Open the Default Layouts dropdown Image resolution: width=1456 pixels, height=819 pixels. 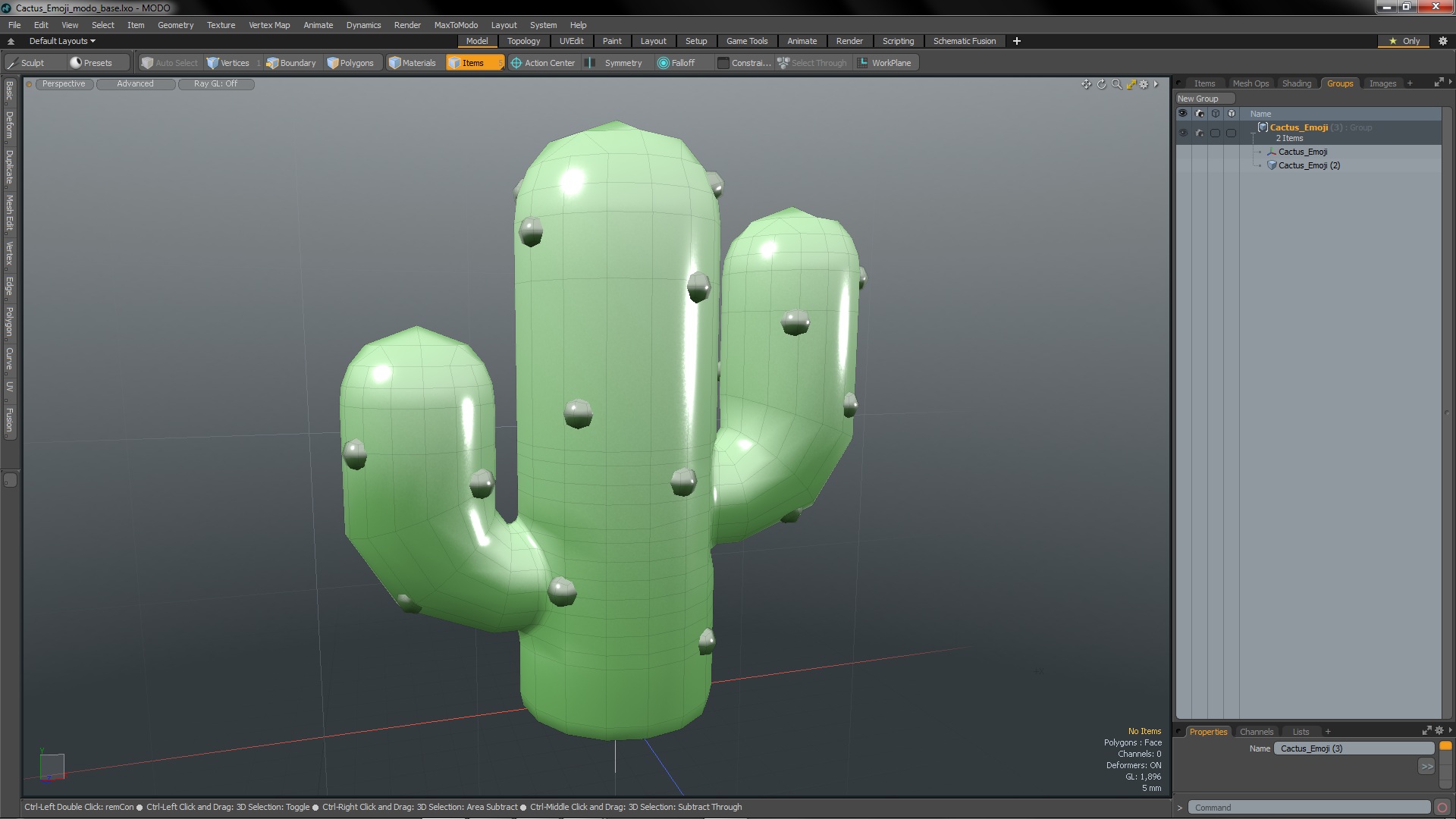[x=59, y=40]
